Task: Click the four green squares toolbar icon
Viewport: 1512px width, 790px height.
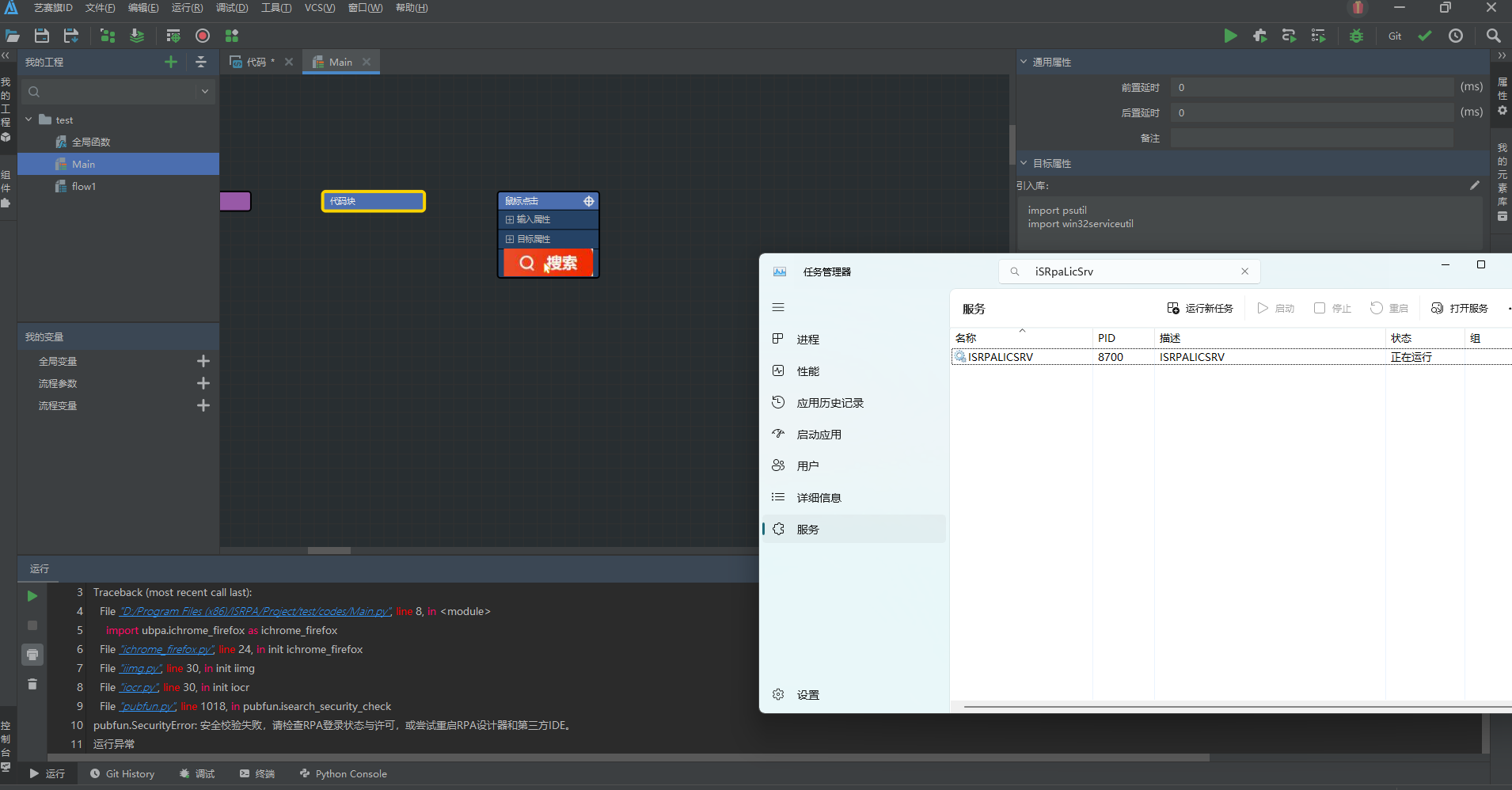Action: tap(232, 36)
